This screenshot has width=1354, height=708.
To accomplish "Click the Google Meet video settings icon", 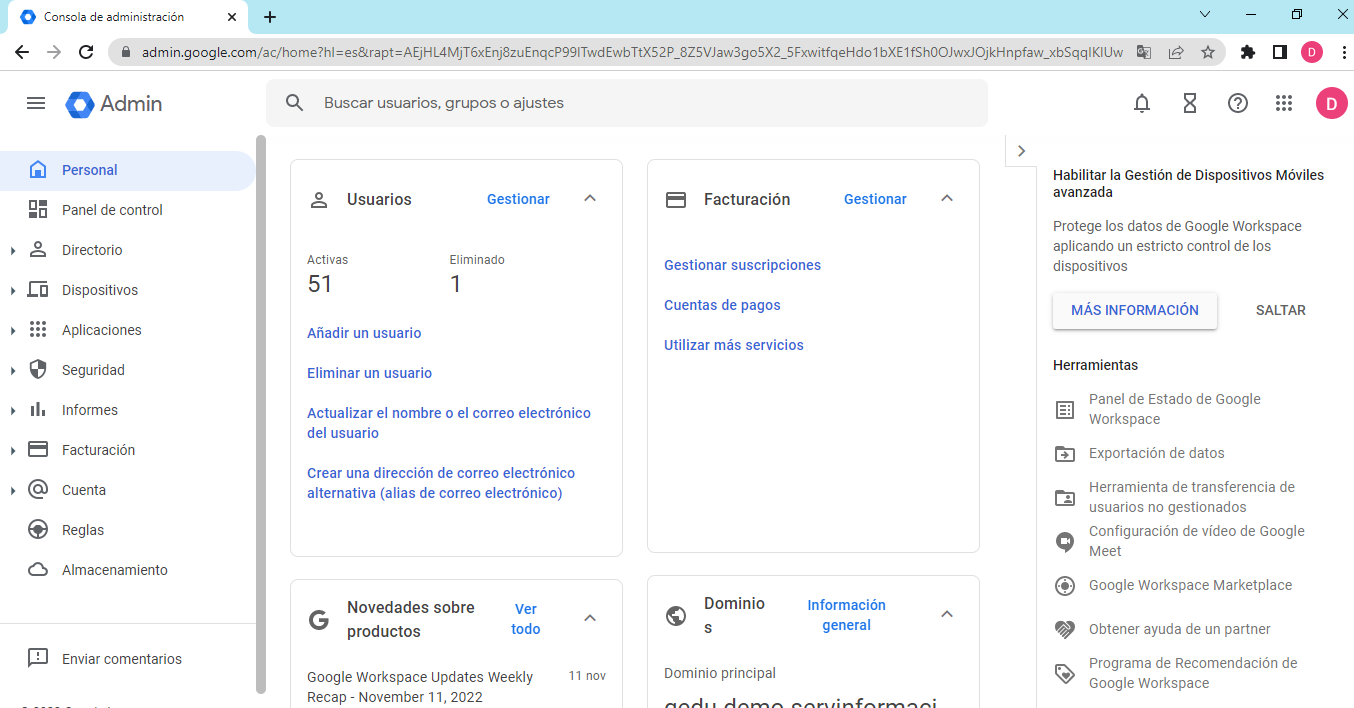I will coord(1065,542).
